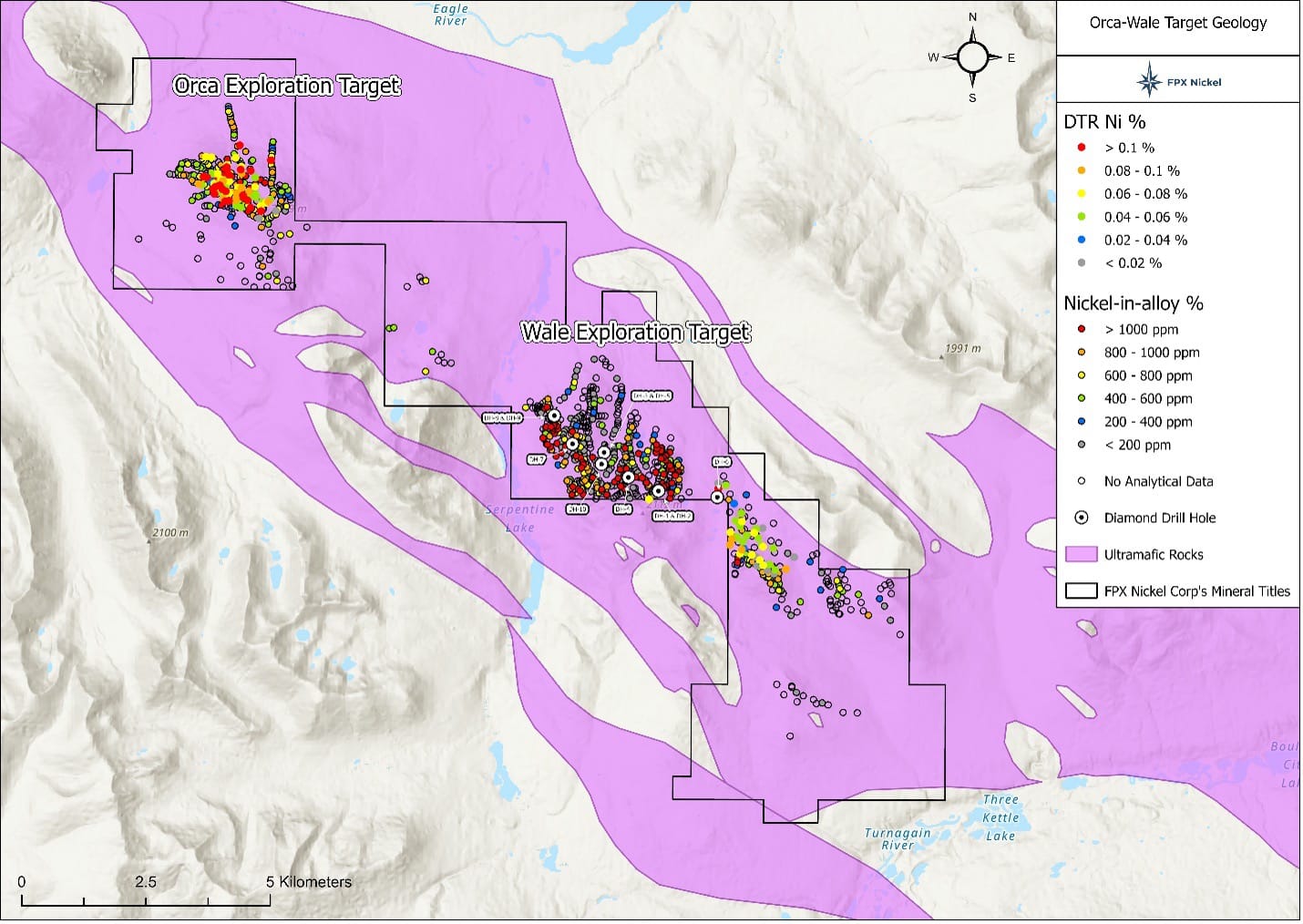
Task: Click the 2100 m peak triangle marker
Action: [149, 540]
